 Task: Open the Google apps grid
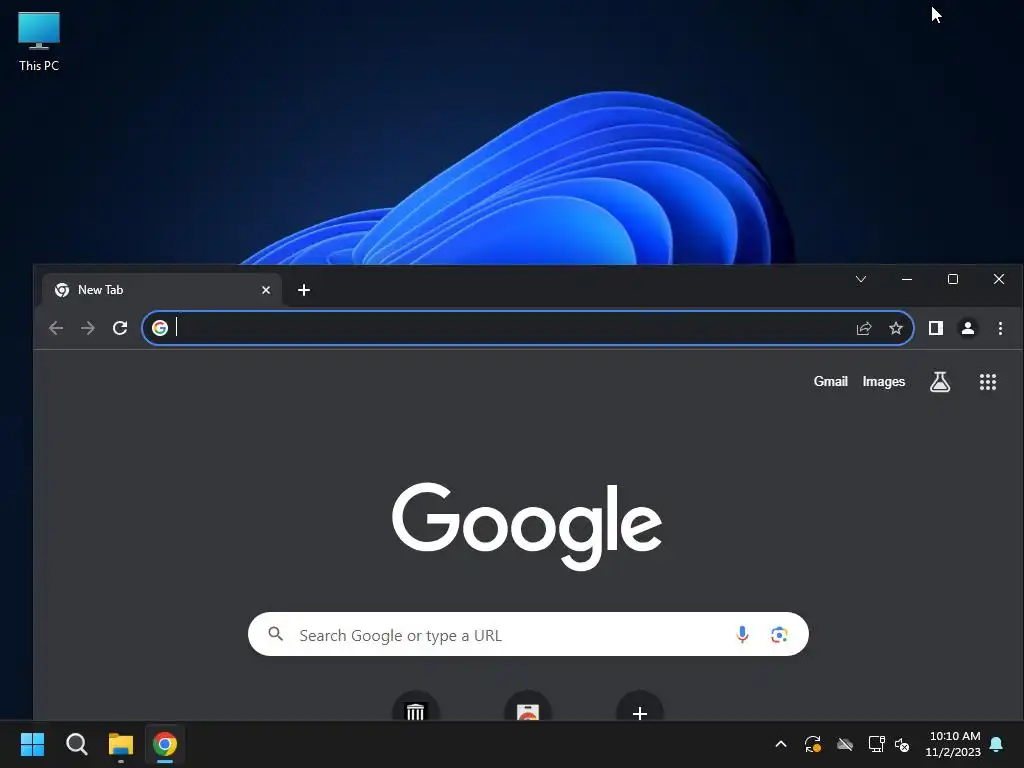point(988,382)
